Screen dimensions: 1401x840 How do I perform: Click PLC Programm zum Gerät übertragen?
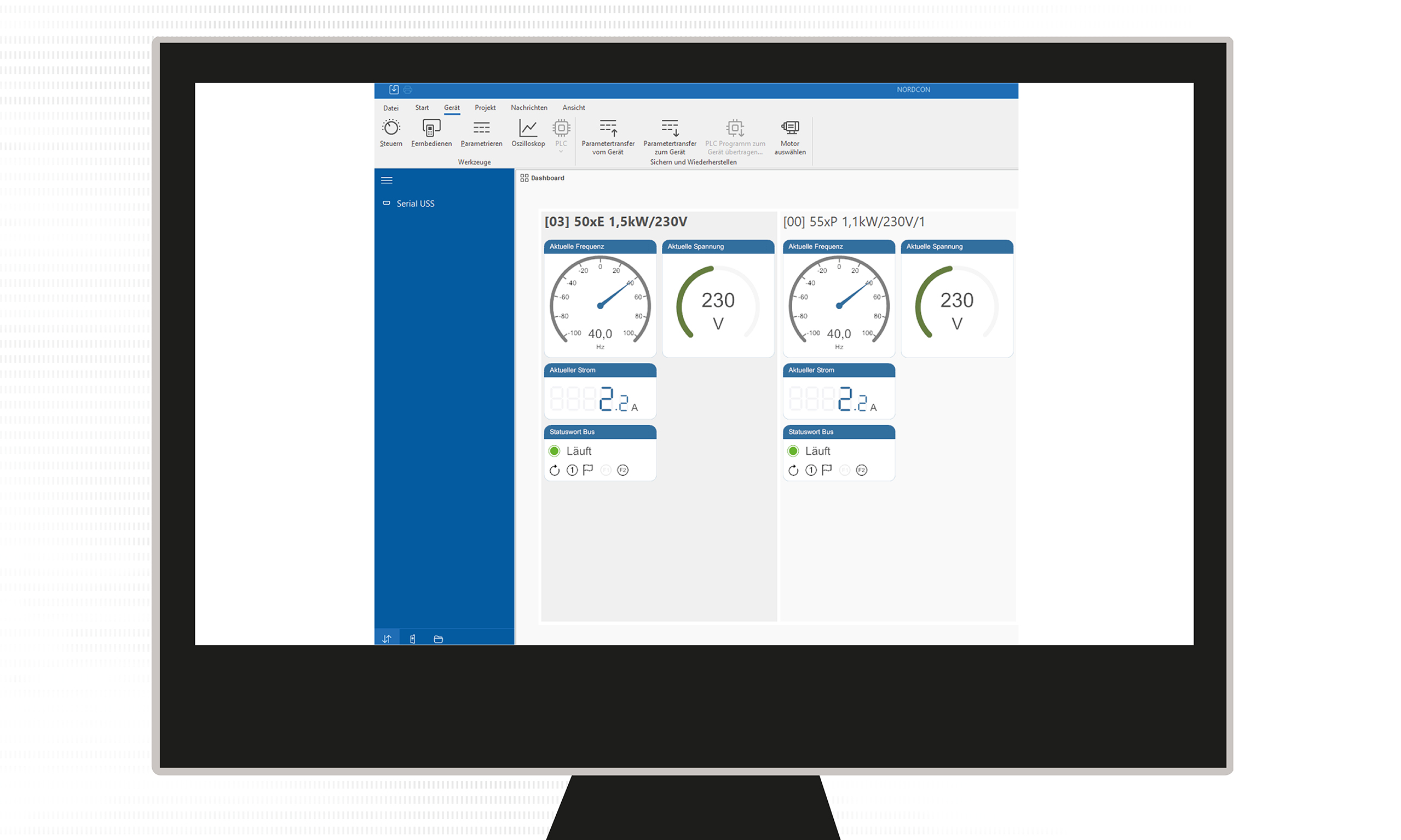click(735, 137)
